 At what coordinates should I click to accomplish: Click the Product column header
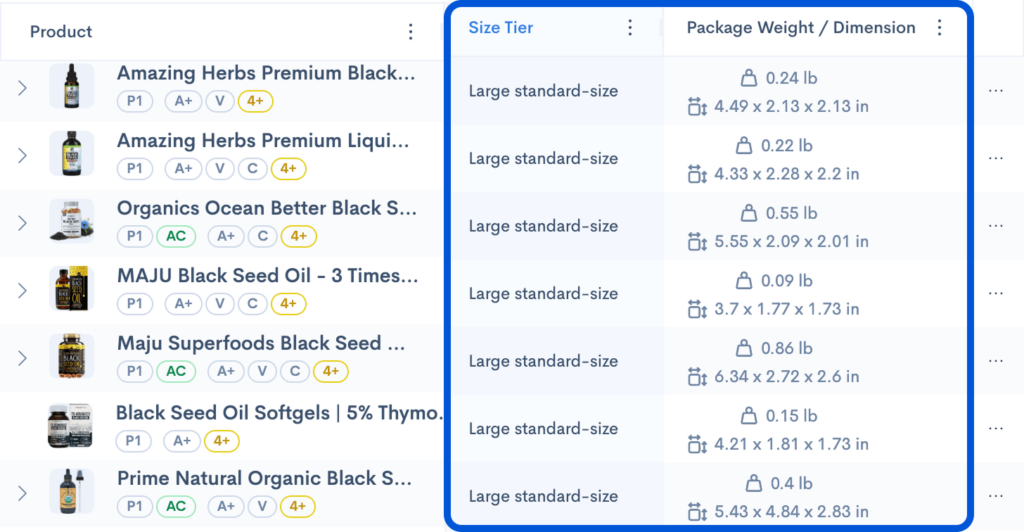(61, 32)
